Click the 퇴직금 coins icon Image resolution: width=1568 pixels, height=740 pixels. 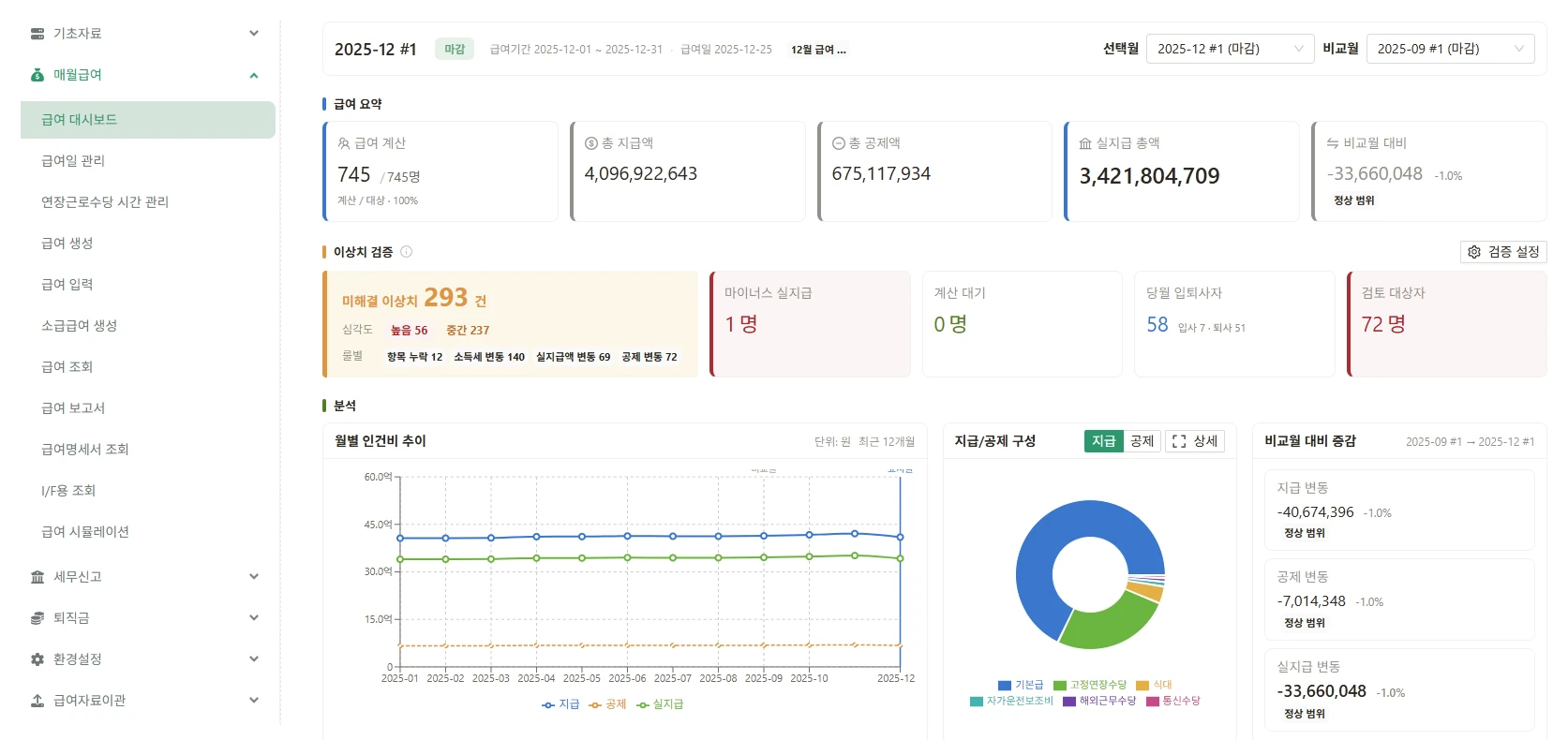click(x=37, y=618)
